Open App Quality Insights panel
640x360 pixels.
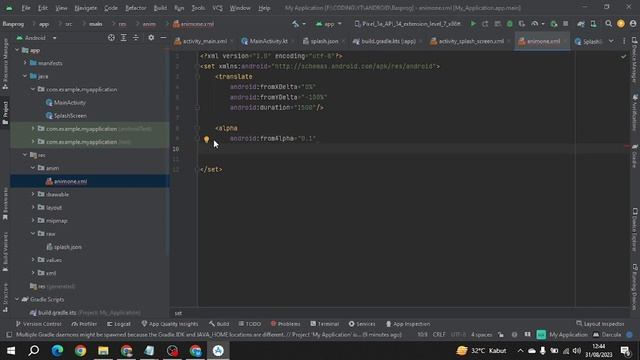click(169, 324)
